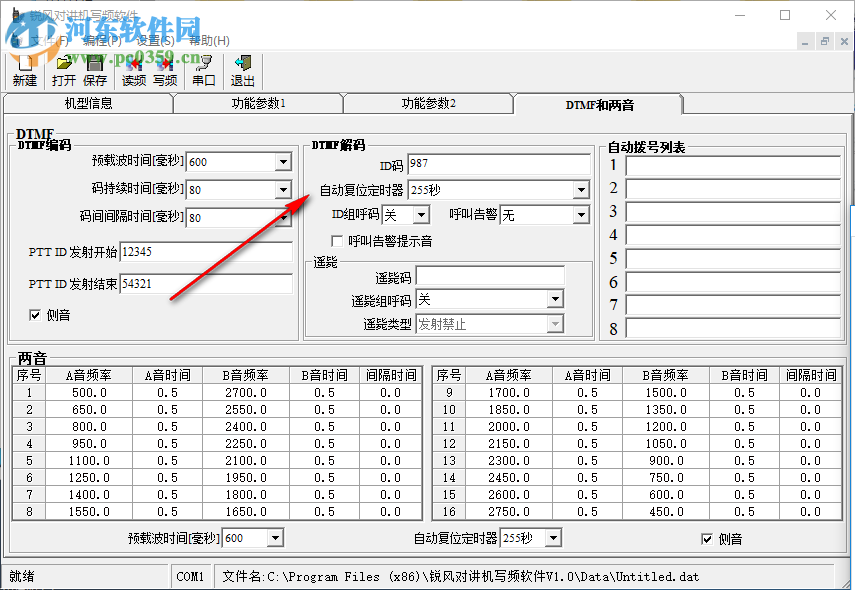
Task: Exit the program using 退出 icon
Action: pos(241,70)
